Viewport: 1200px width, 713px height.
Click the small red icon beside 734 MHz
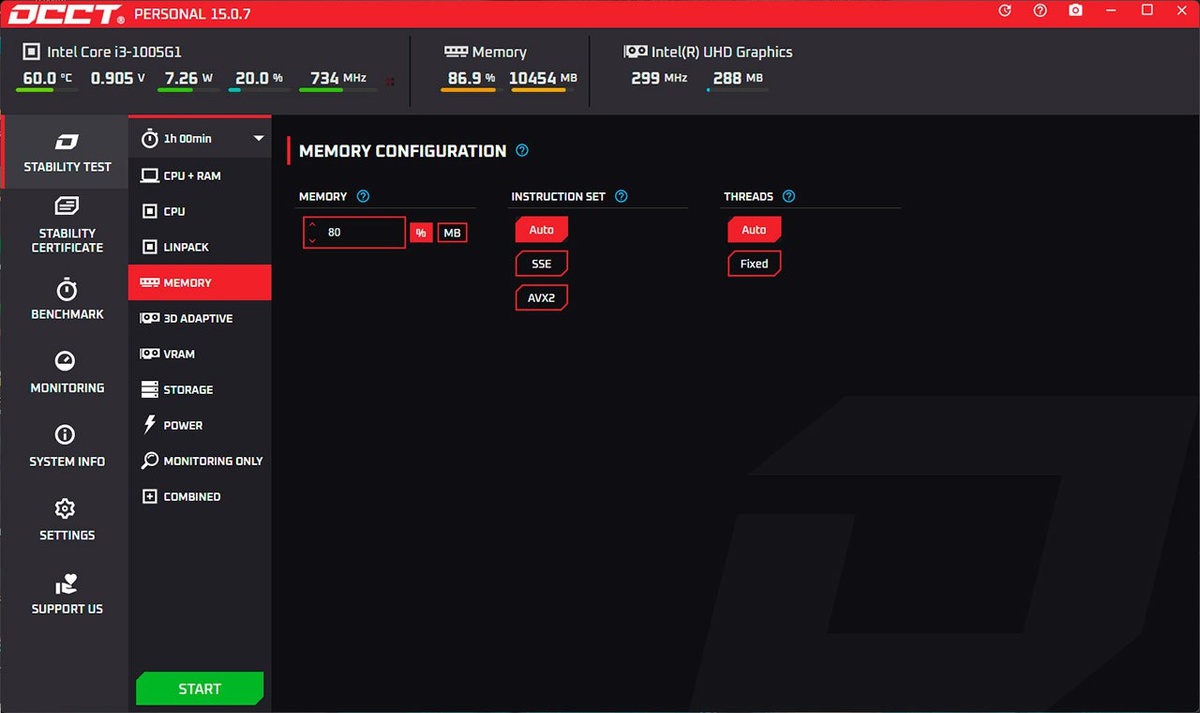click(x=389, y=81)
